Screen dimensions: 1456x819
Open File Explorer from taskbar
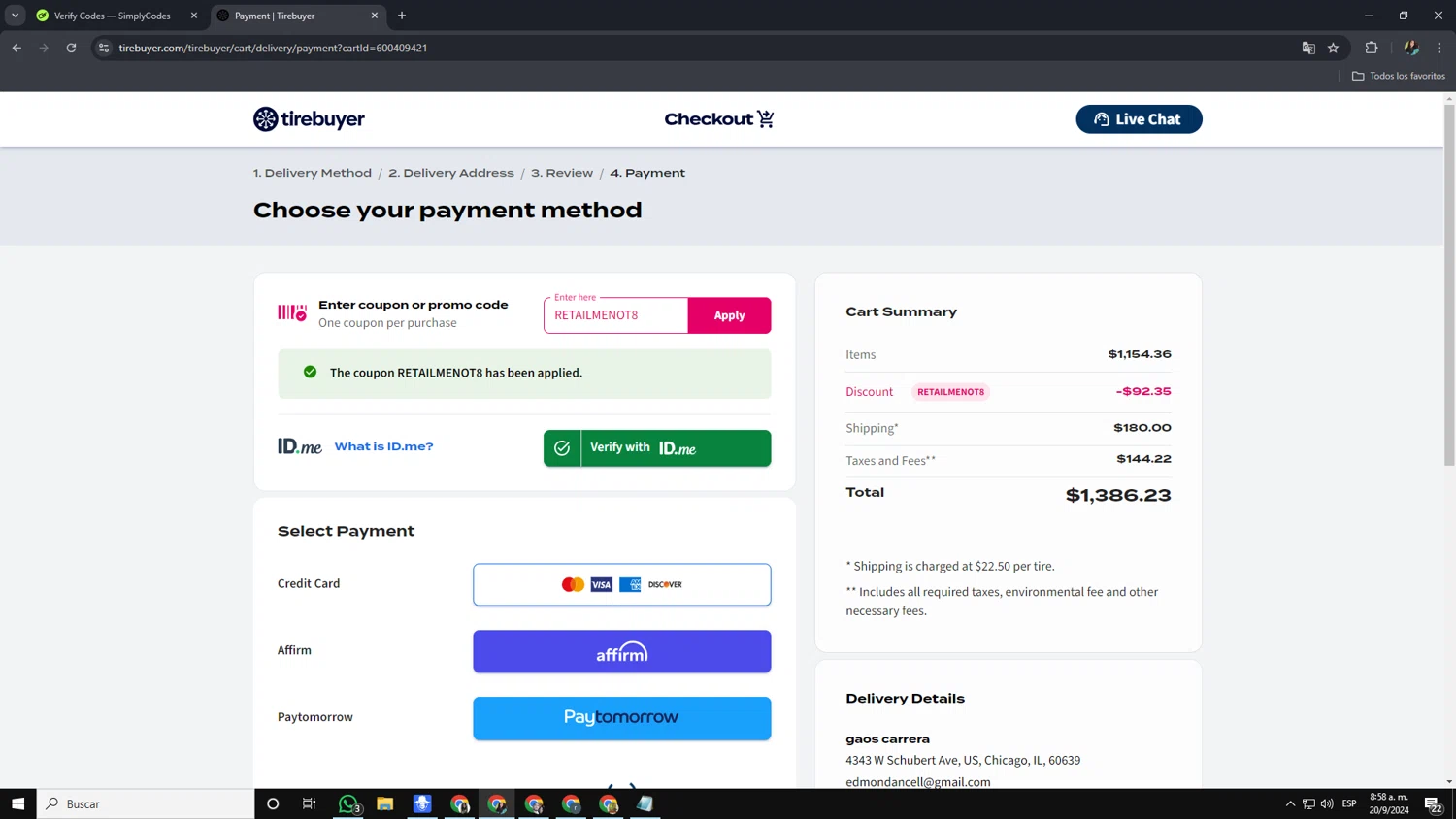385,803
